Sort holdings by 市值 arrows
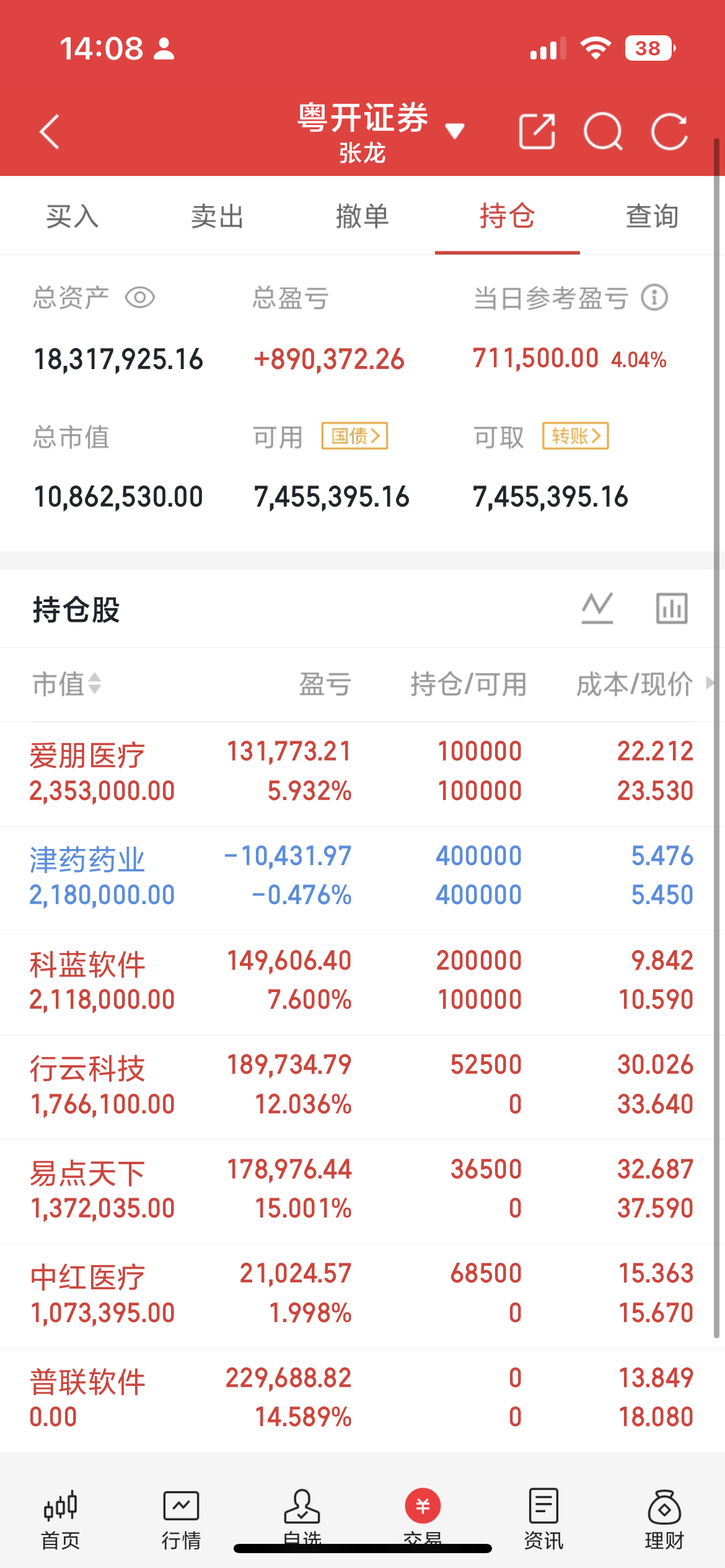The width and height of the screenshot is (725, 1568). pos(95,684)
